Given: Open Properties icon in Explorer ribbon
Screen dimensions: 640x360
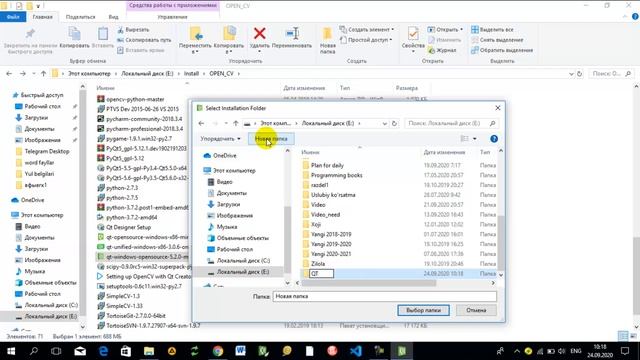Looking at the screenshot, I should (413, 33).
